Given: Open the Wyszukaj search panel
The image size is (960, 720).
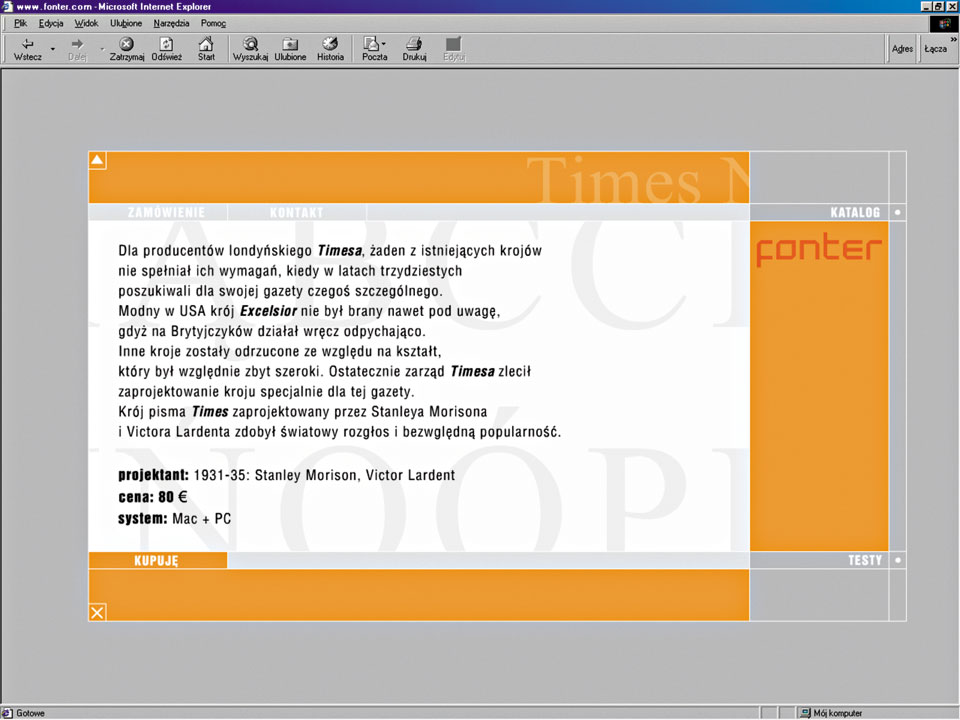Looking at the screenshot, I should (x=250, y=49).
